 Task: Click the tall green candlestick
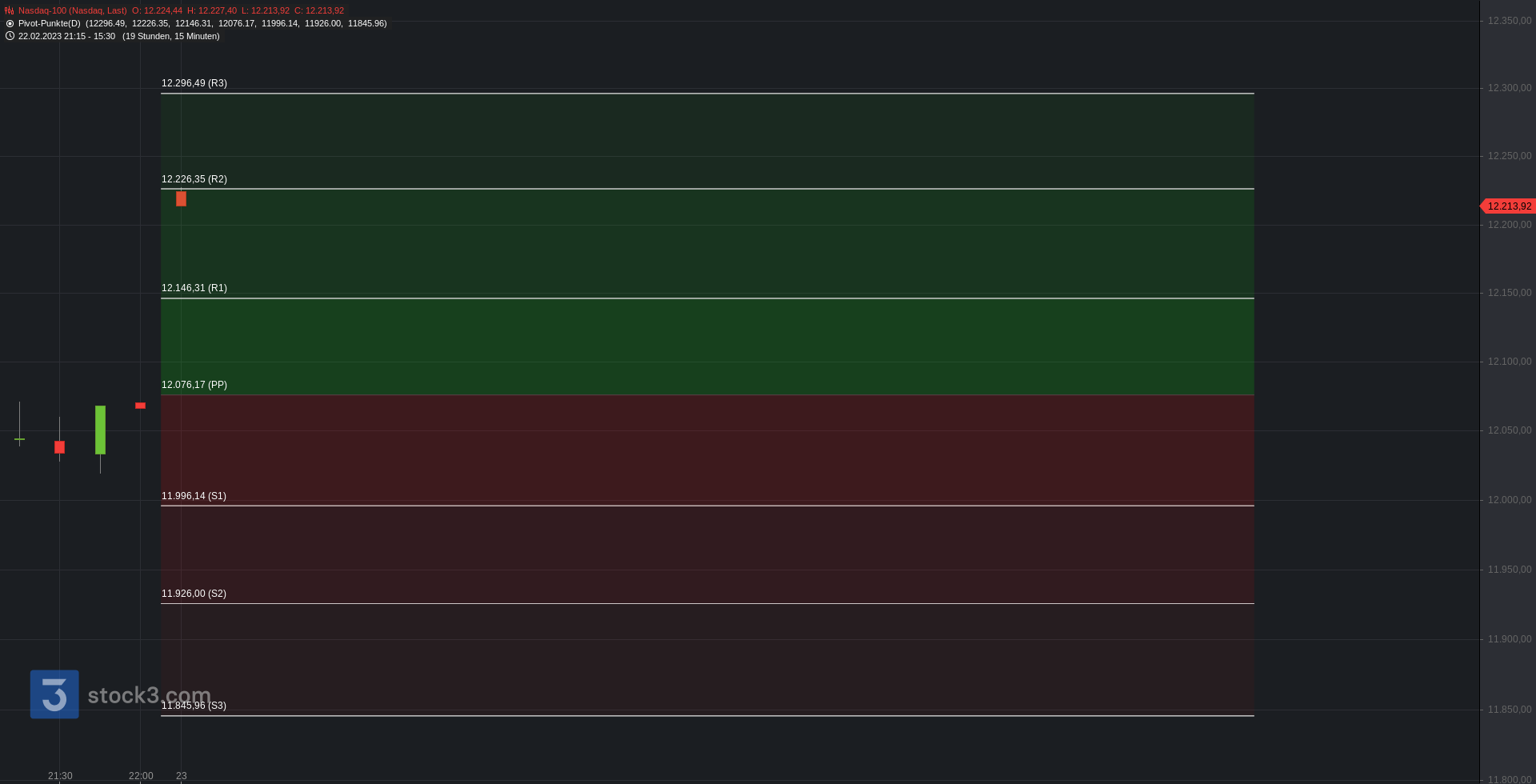[x=100, y=430]
